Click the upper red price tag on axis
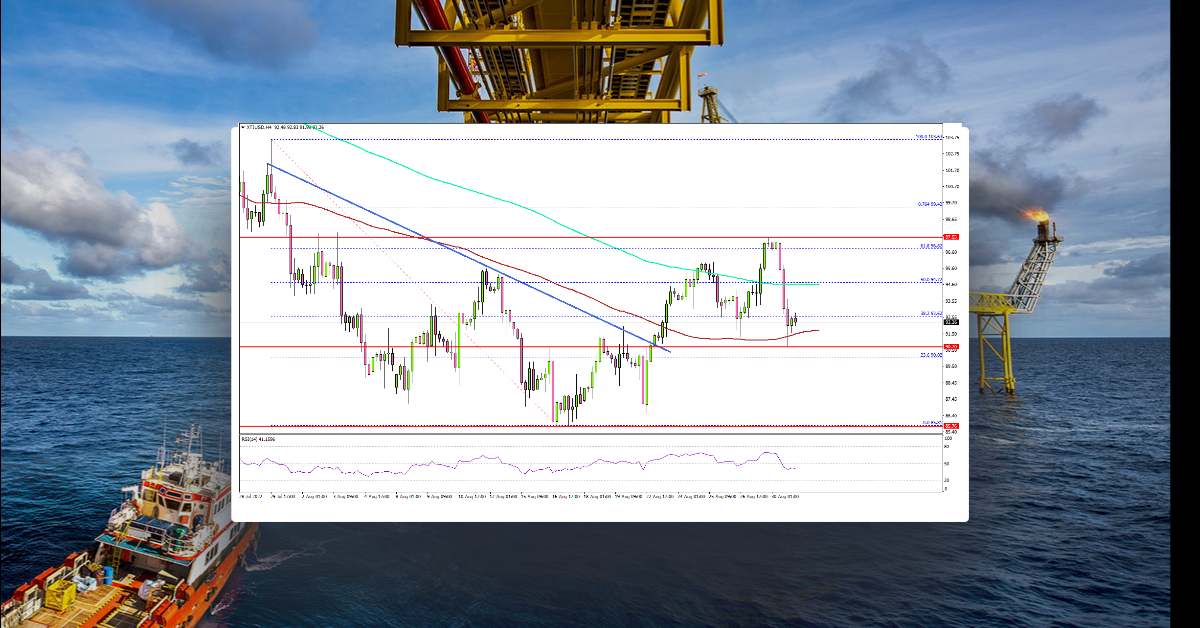This screenshot has width=1200, height=628. pyautogui.click(x=952, y=237)
